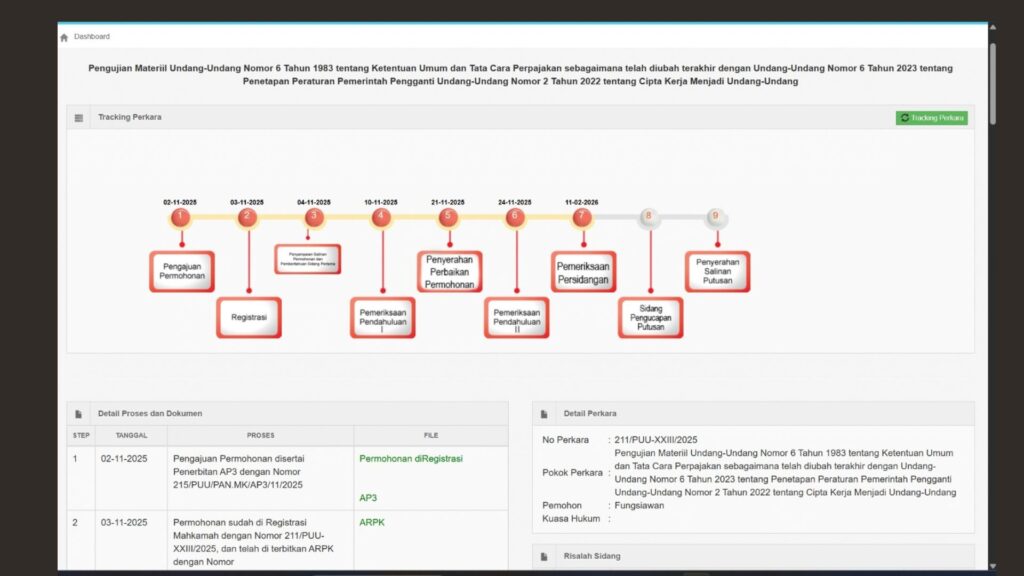
Task: Click the Sidang Pengucapan Putusan step box
Action: point(650,317)
